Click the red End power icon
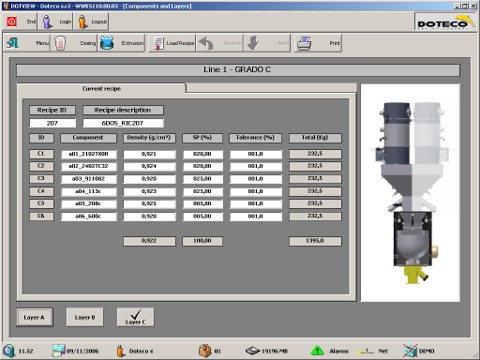The image size is (480, 360). click(x=12, y=22)
